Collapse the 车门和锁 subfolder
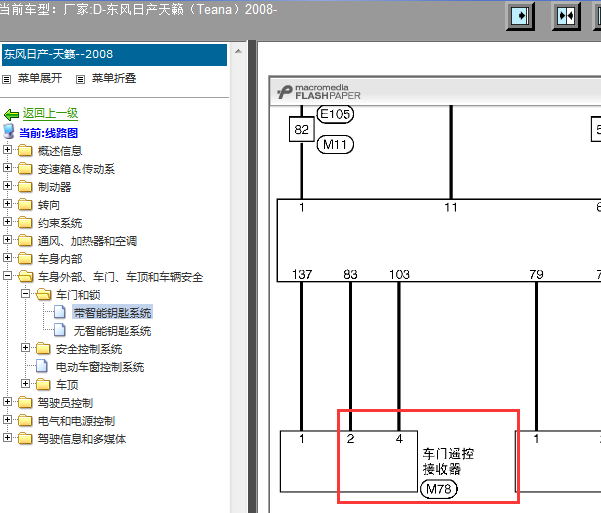 pyautogui.click(x=25, y=294)
